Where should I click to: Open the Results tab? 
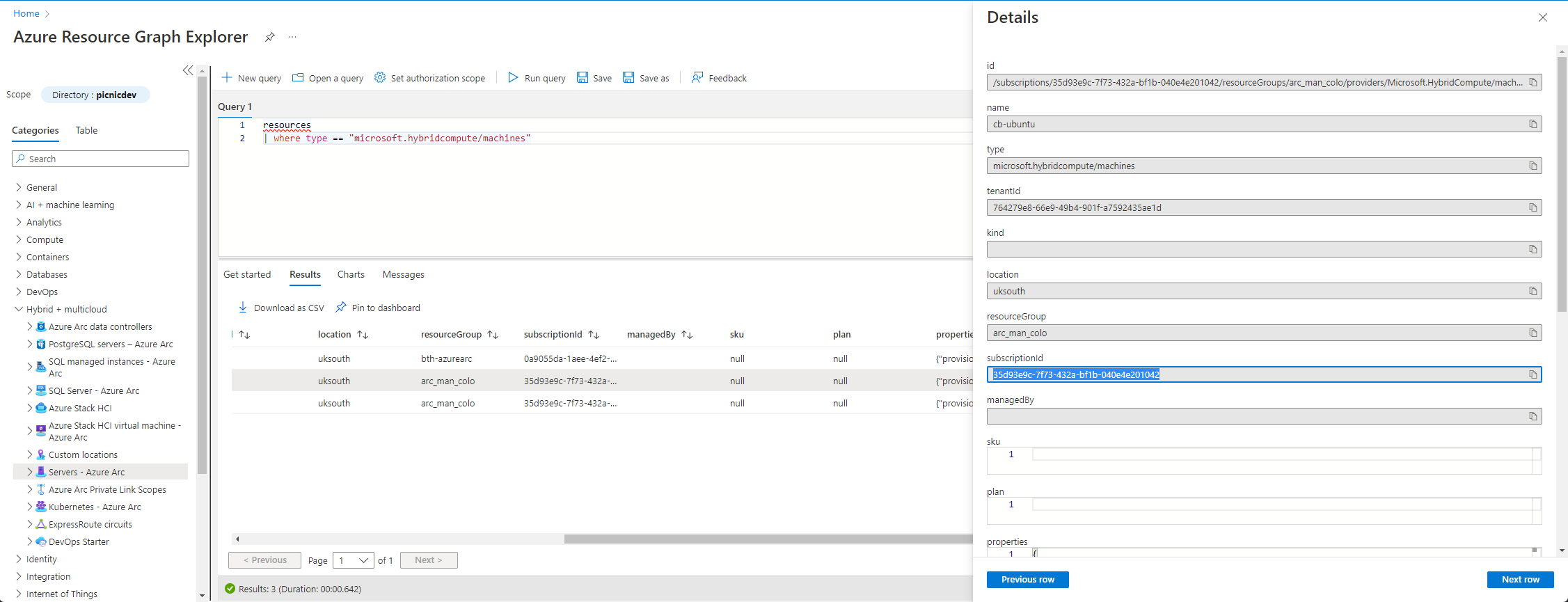(305, 274)
